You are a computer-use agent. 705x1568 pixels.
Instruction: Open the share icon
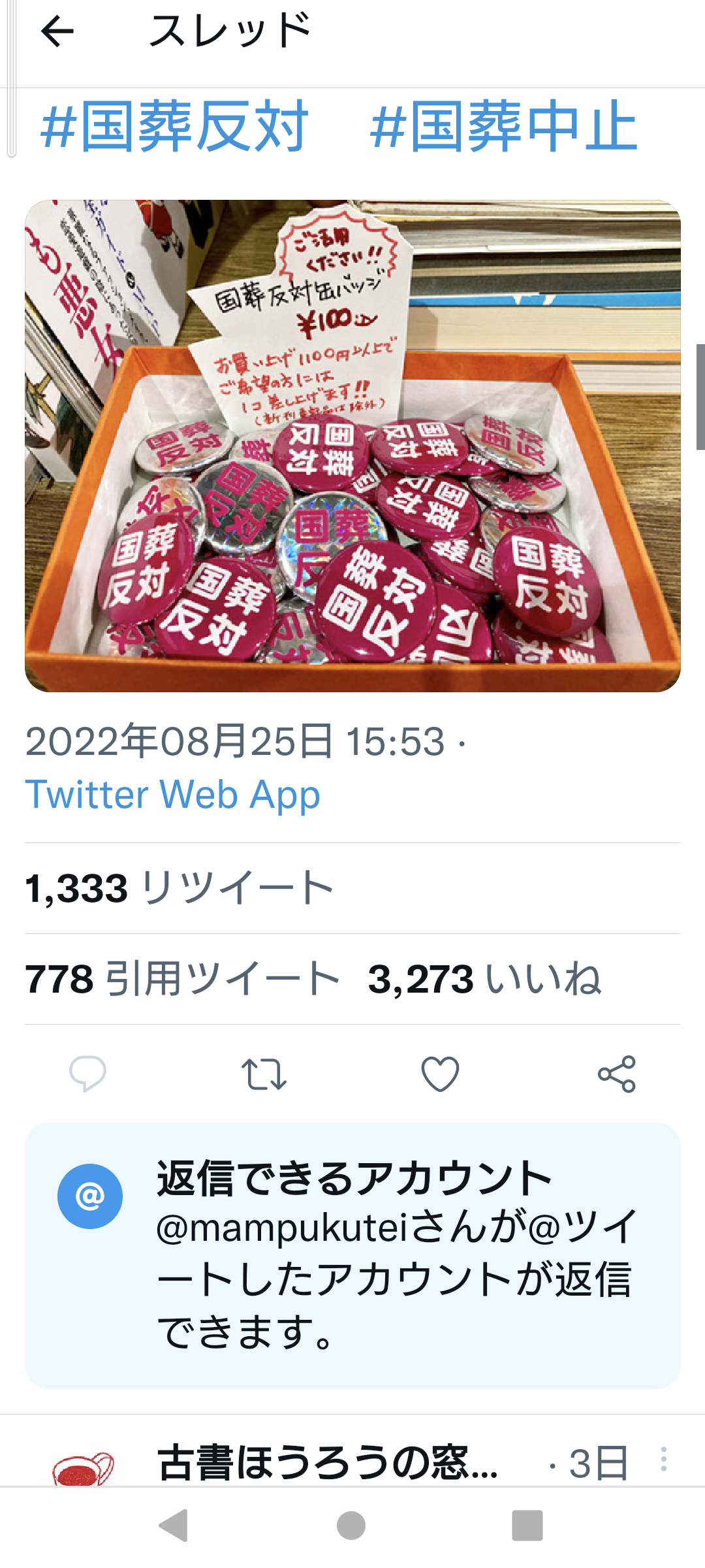point(617,1074)
